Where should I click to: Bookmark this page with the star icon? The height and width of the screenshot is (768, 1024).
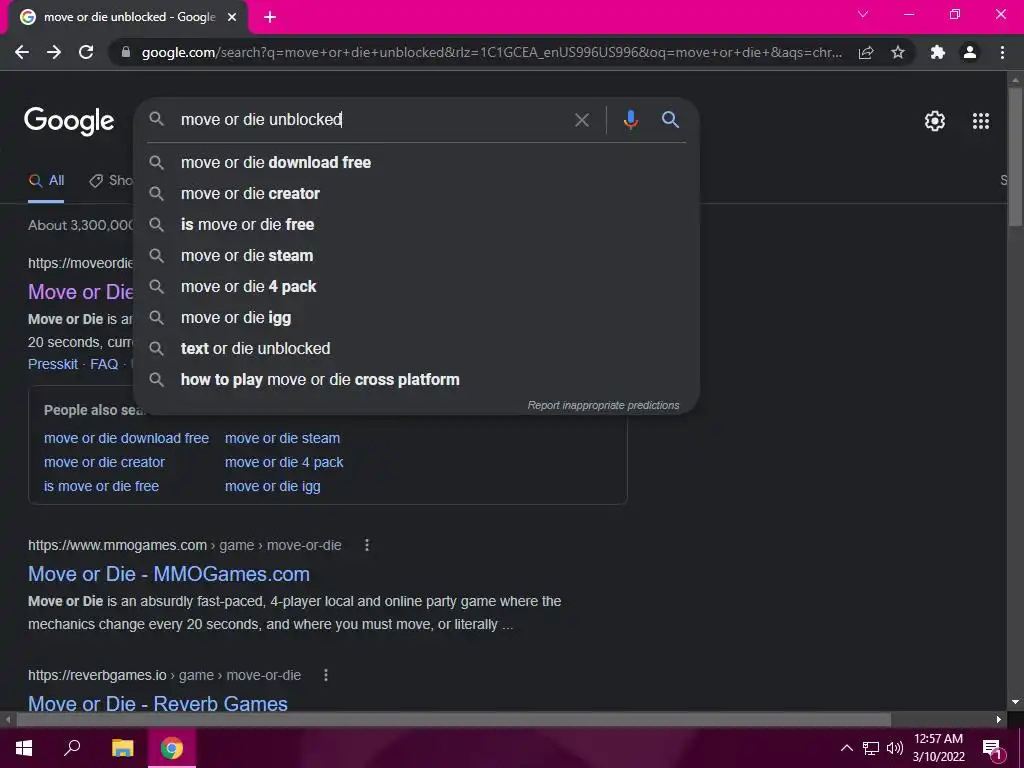(x=898, y=52)
